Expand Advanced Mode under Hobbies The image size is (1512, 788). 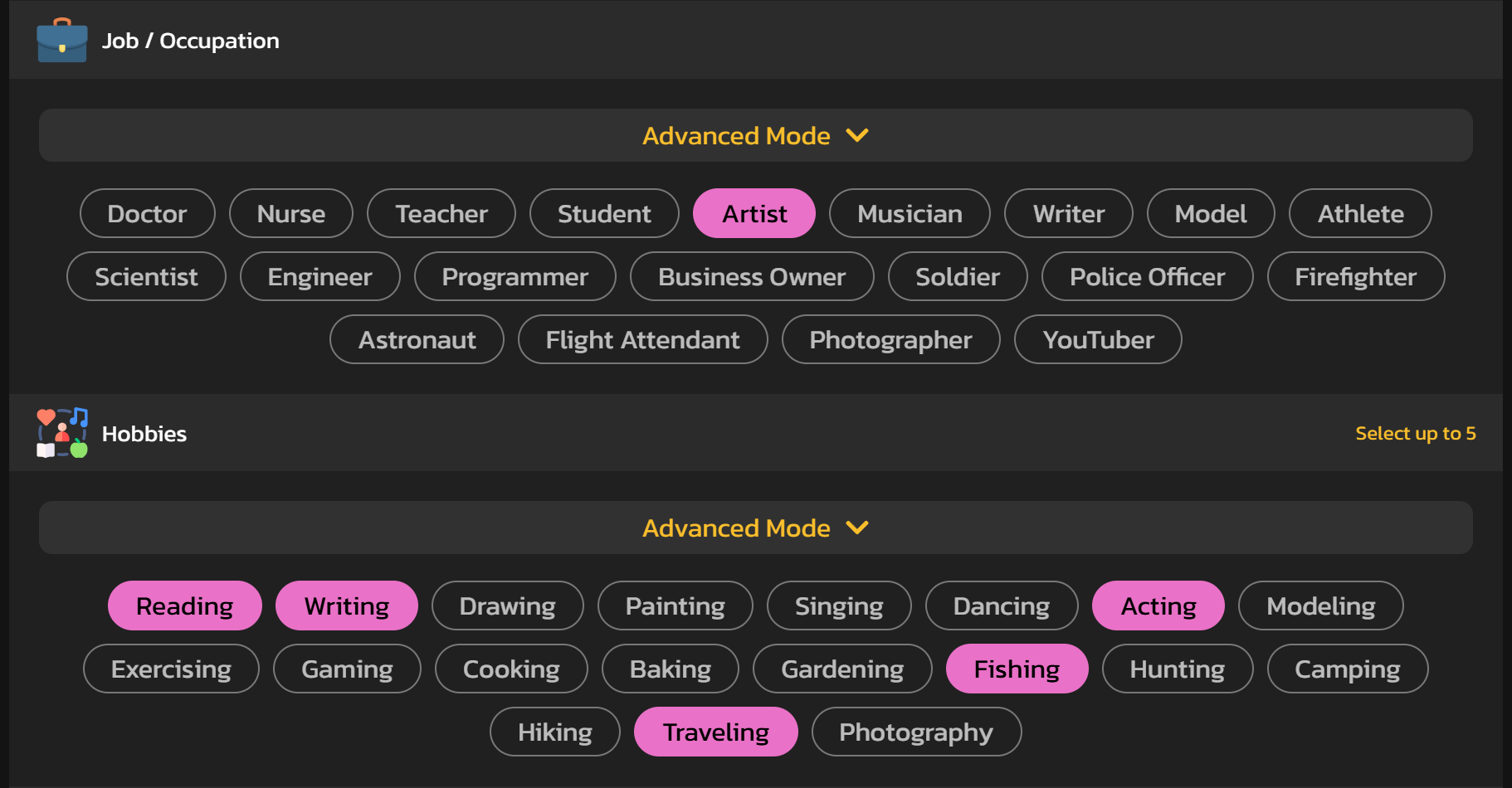[x=756, y=528]
